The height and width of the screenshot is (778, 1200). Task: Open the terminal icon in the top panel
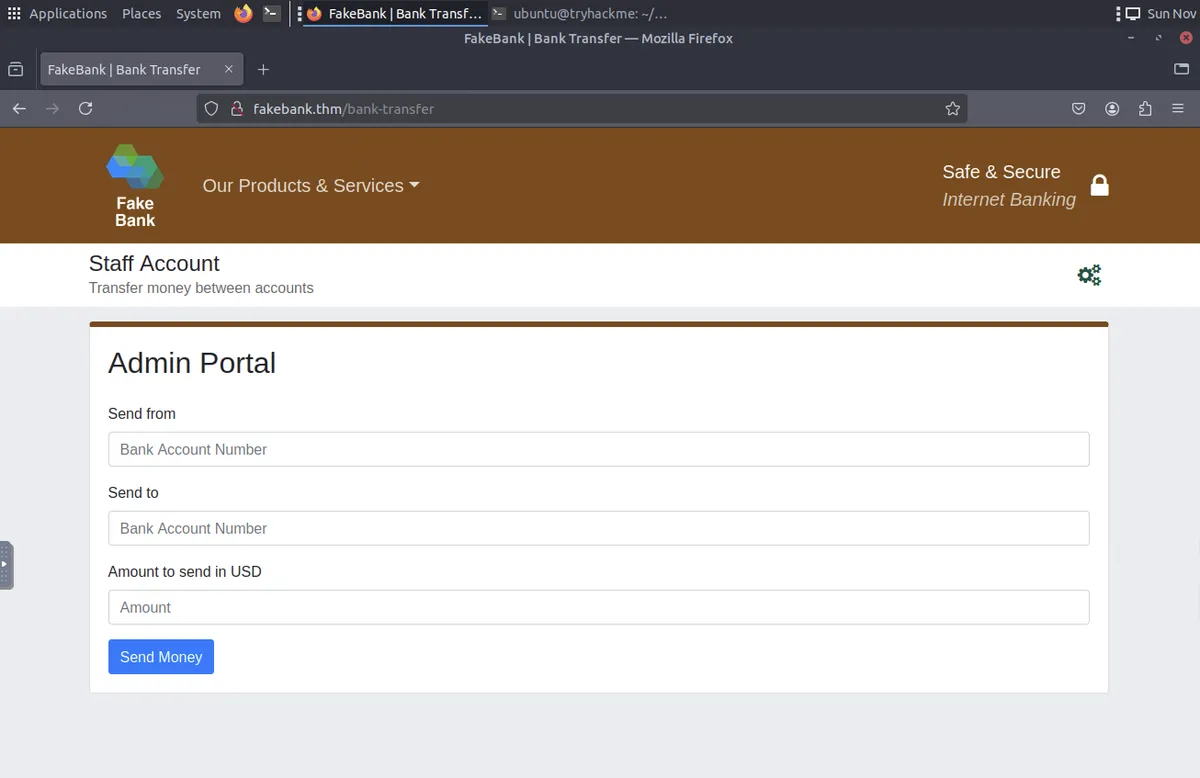pos(271,13)
